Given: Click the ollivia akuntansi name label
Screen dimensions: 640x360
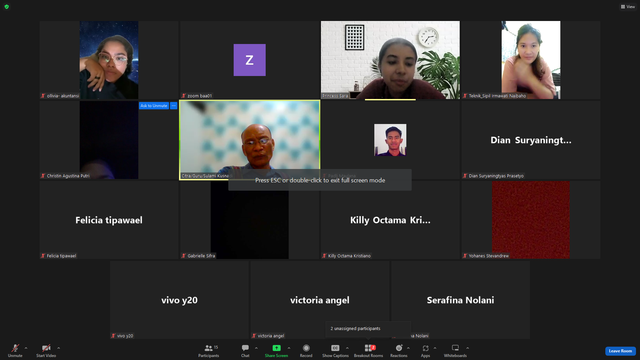Looking at the screenshot, I should (63, 96).
